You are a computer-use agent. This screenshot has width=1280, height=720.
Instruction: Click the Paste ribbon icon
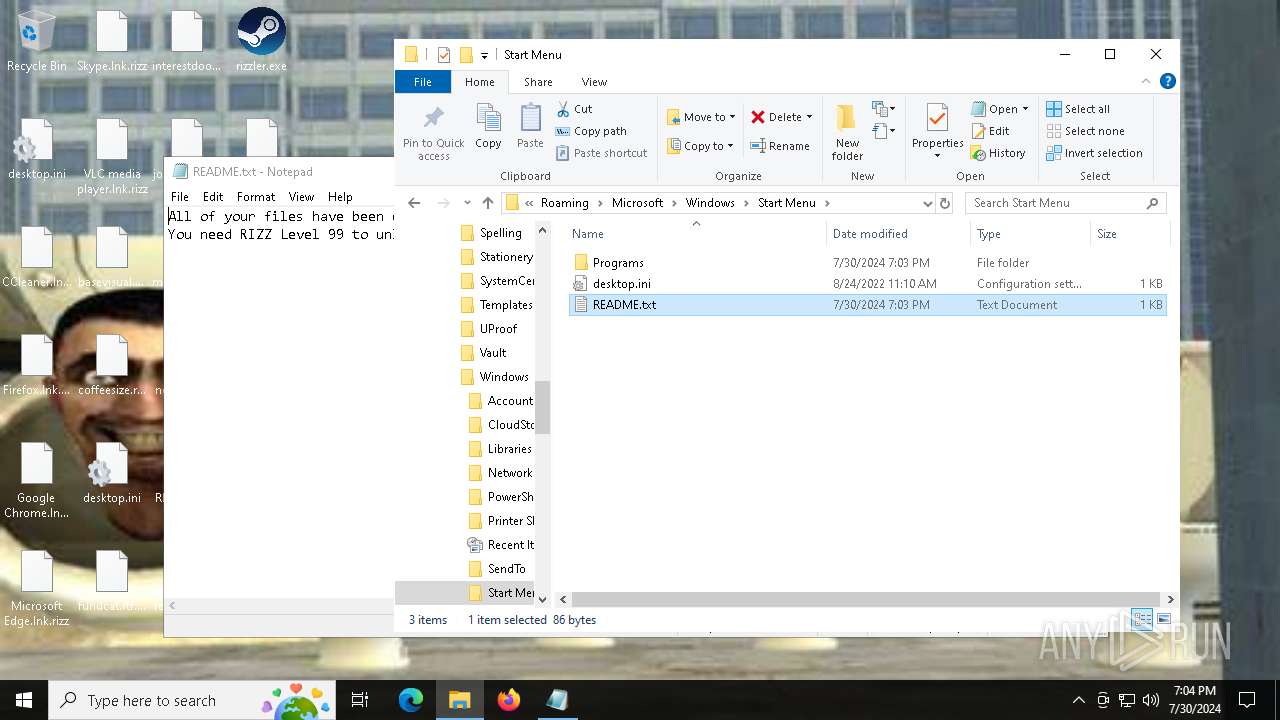click(x=530, y=127)
